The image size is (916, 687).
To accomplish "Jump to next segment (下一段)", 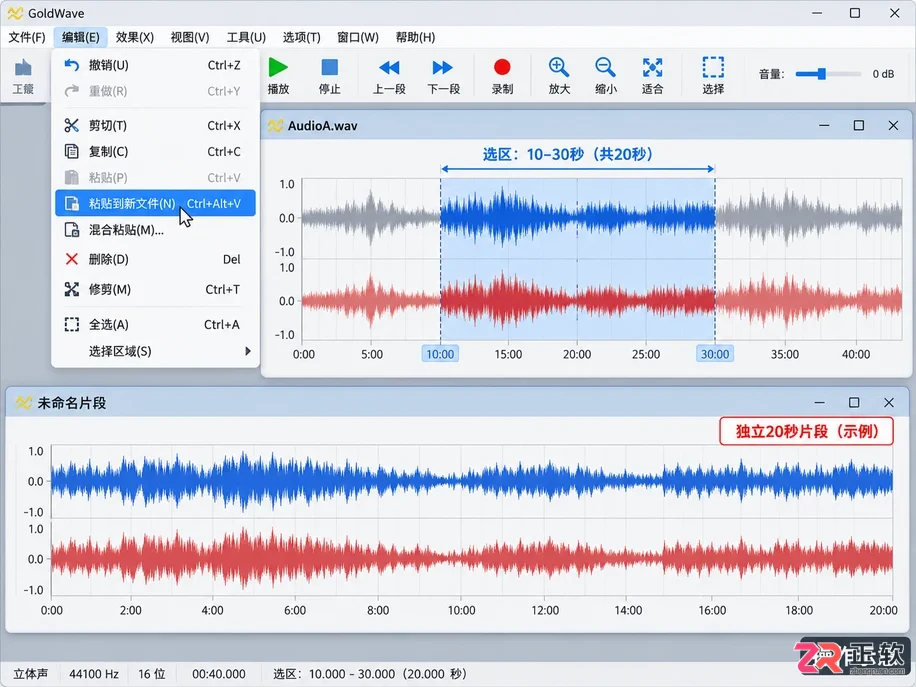I will 443,75.
